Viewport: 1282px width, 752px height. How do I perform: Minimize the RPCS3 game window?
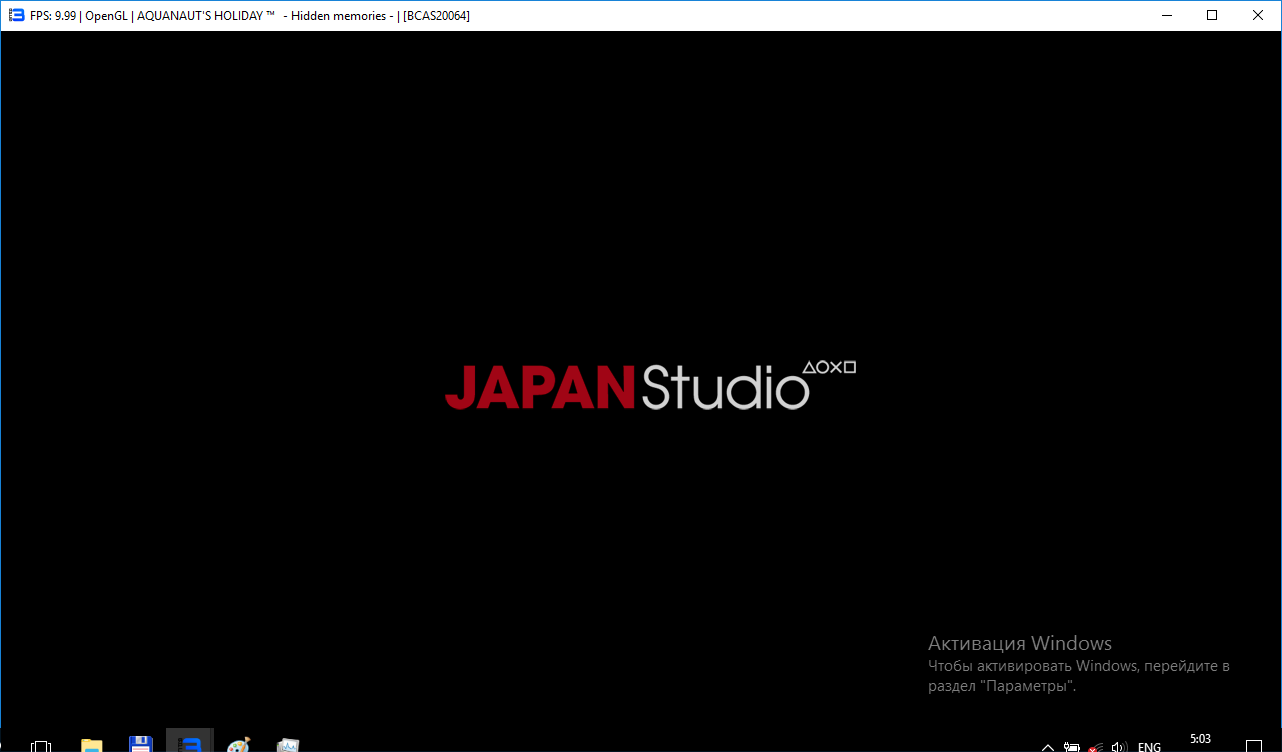pos(1166,15)
